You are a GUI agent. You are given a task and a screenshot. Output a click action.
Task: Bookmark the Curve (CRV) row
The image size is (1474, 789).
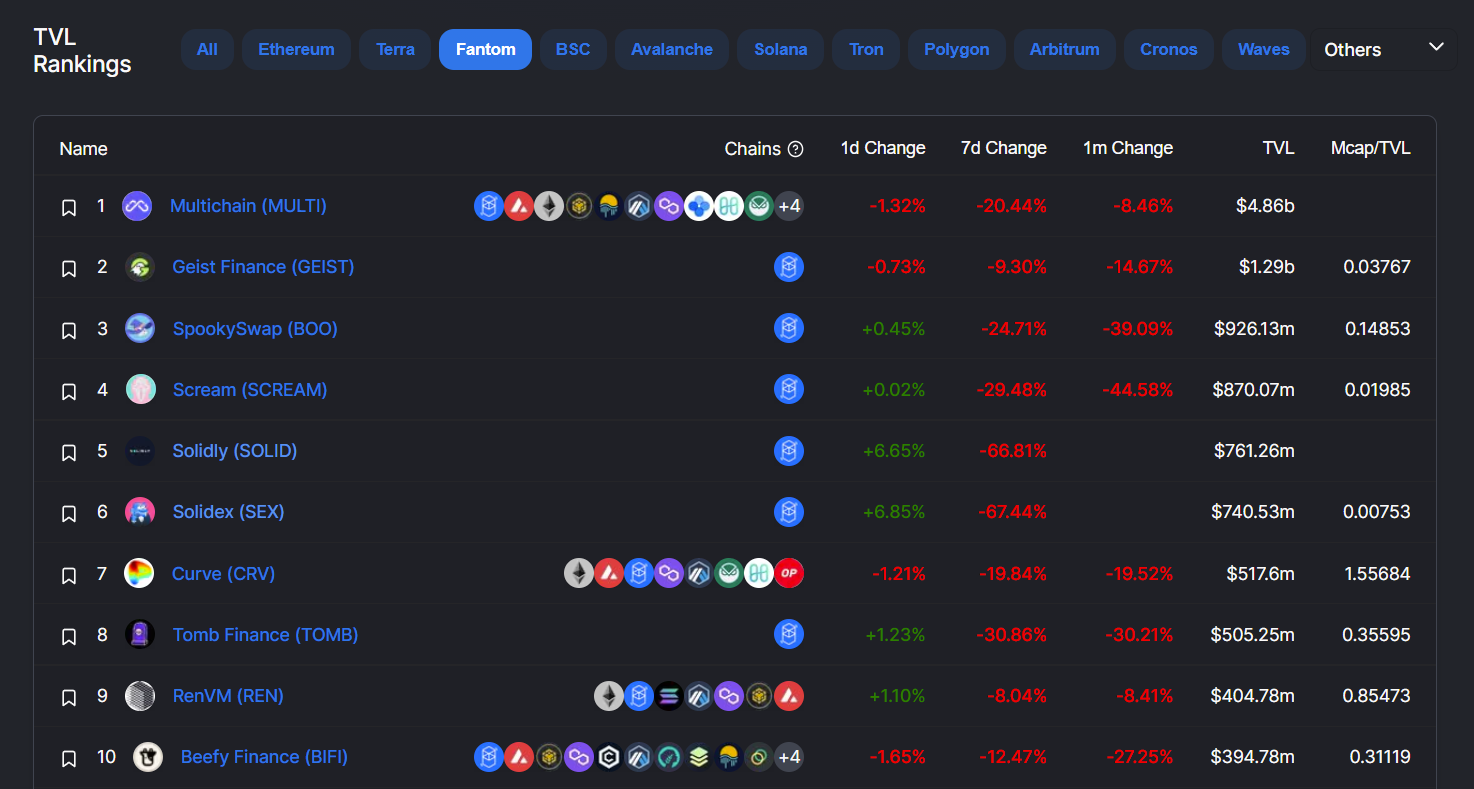(x=69, y=575)
